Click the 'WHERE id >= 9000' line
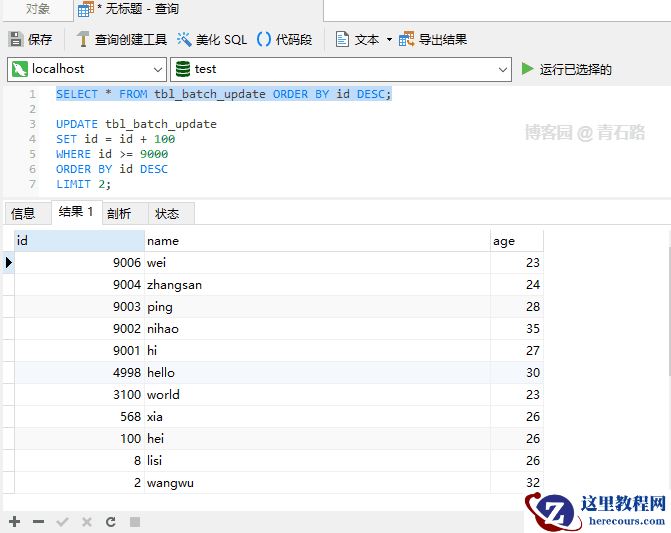The height and width of the screenshot is (533, 671). (x=112, y=154)
